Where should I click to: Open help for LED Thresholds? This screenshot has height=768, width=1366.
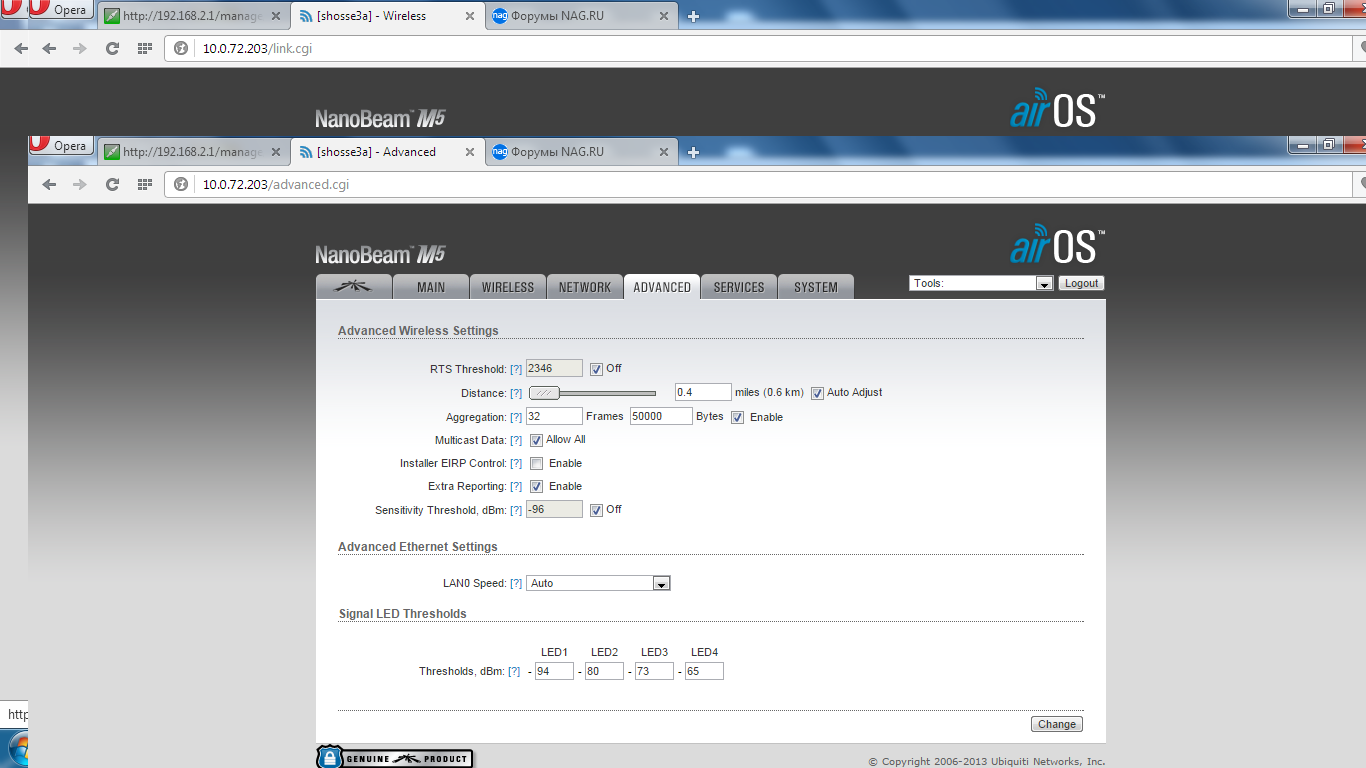pos(514,672)
